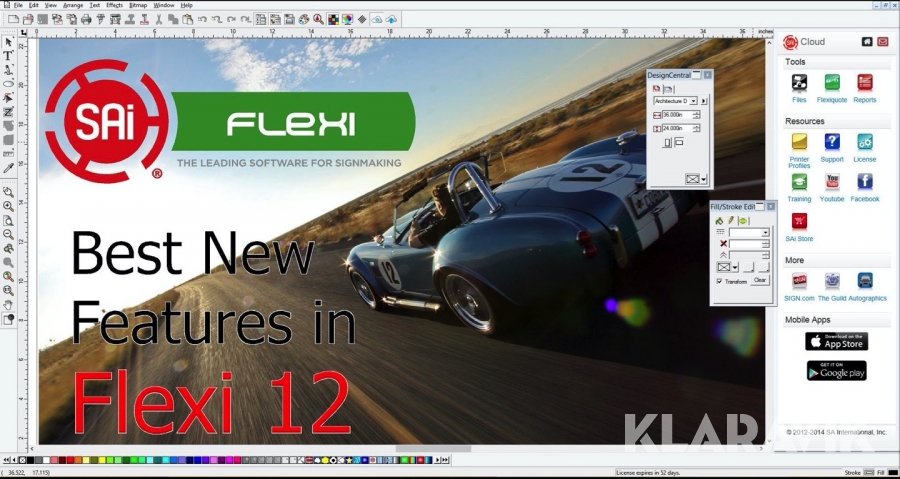Screen dimensions: 900x479
Task: Open the Effects menu
Action: (115, 5)
